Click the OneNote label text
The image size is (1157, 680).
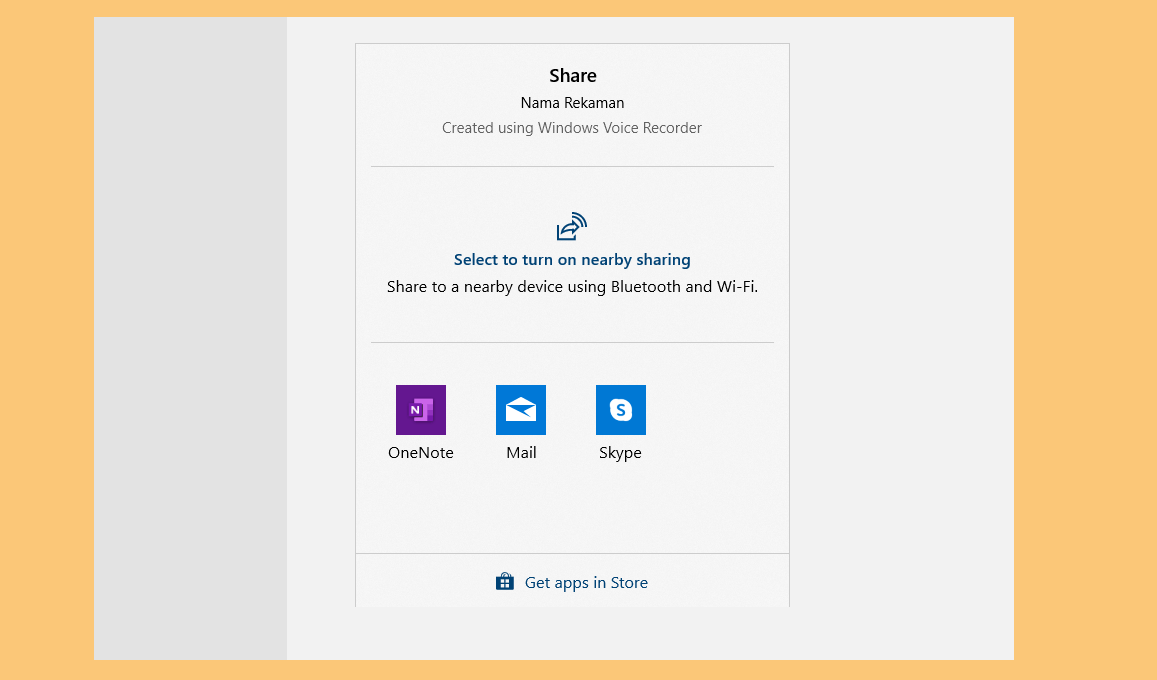click(x=421, y=453)
